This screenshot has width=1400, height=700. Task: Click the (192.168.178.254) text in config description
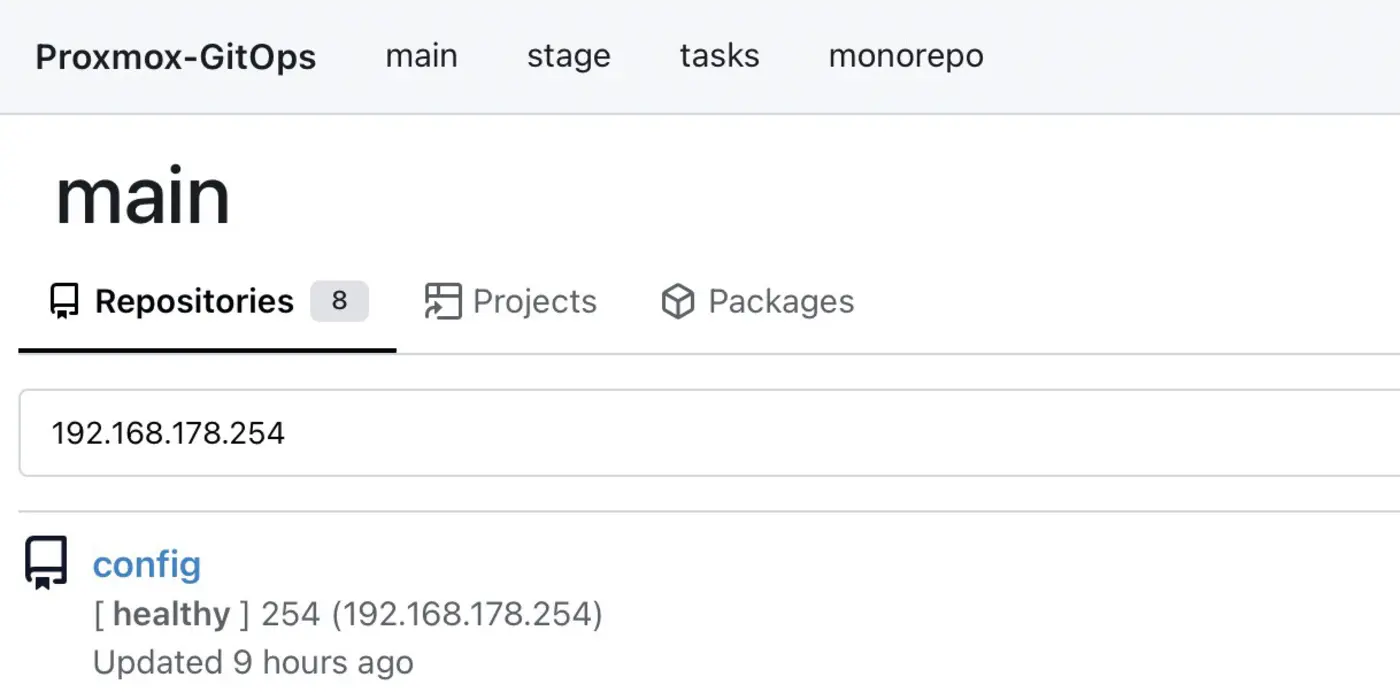pyautogui.click(x=467, y=614)
